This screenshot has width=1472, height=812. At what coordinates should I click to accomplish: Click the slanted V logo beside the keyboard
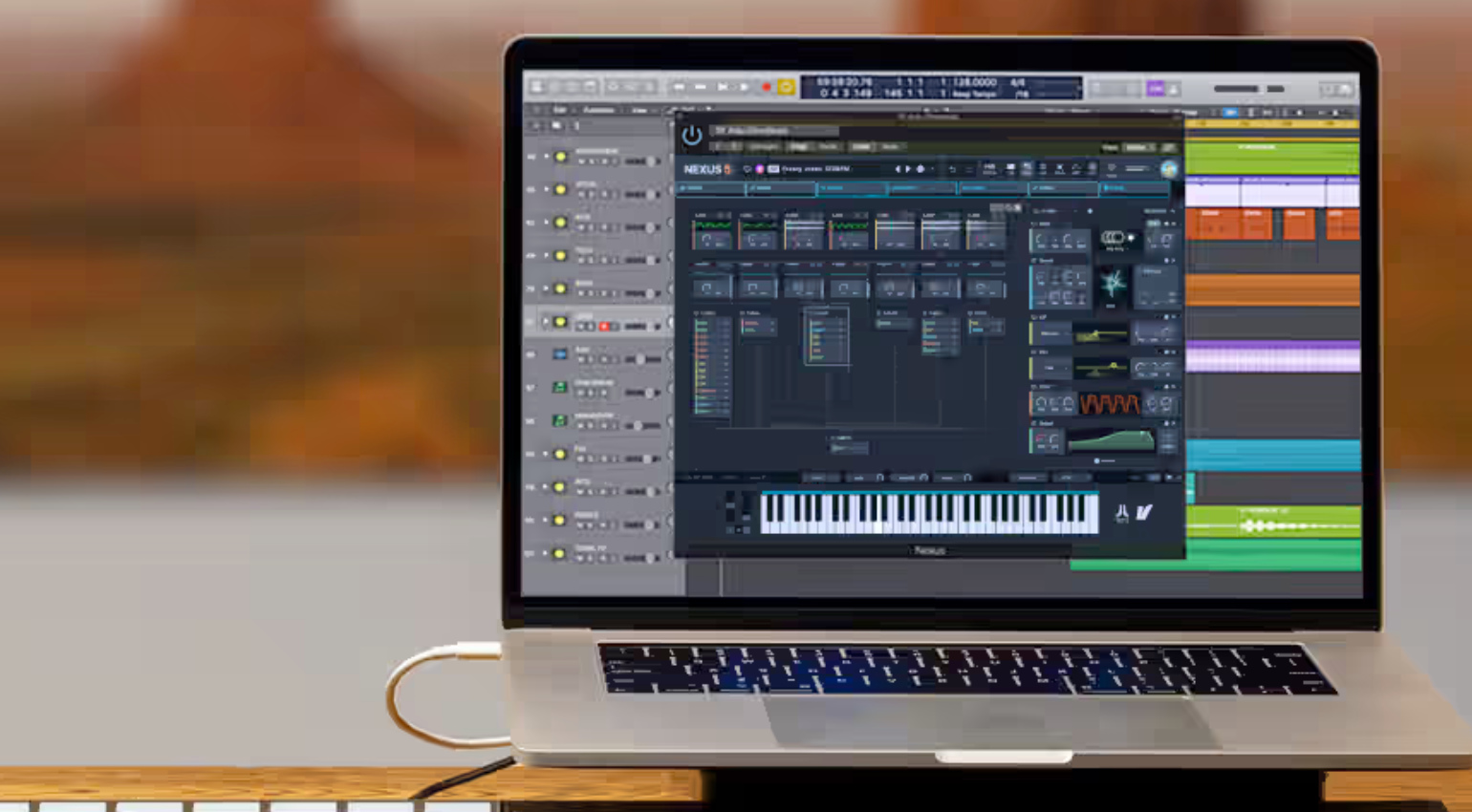[x=1144, y=513]
